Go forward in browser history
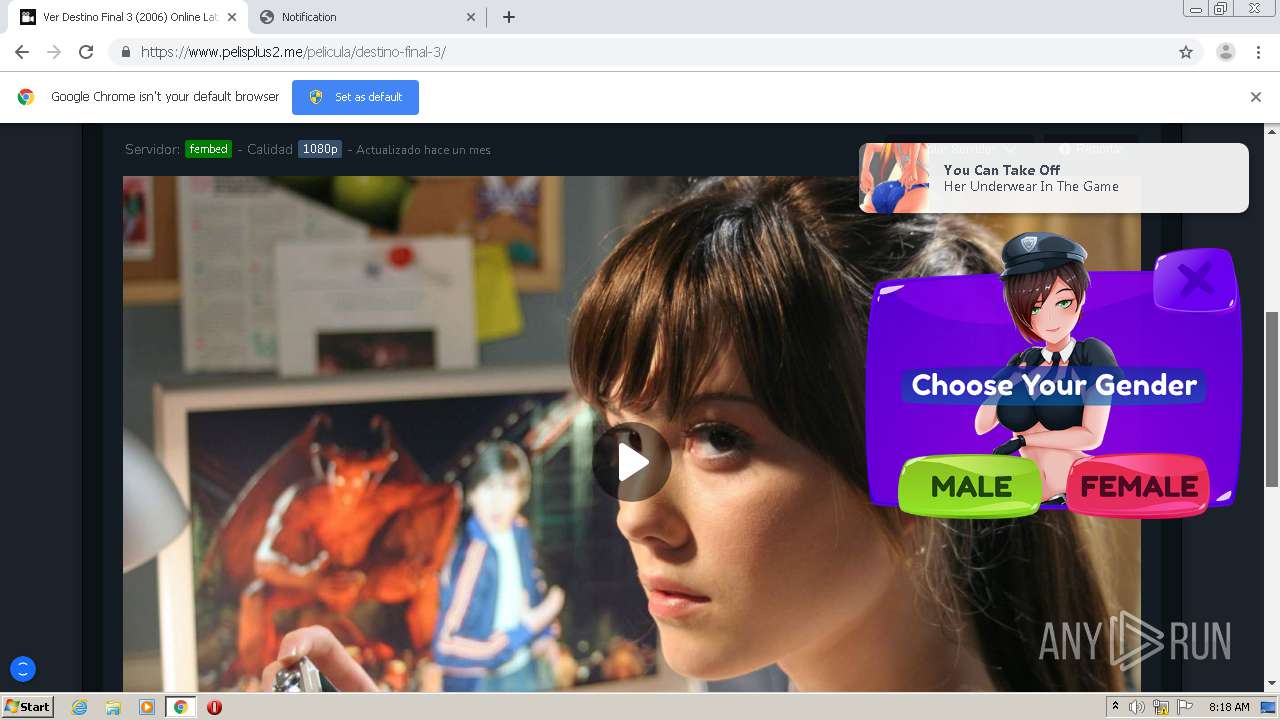The image size is (1280, 720). tap(54, 52)
